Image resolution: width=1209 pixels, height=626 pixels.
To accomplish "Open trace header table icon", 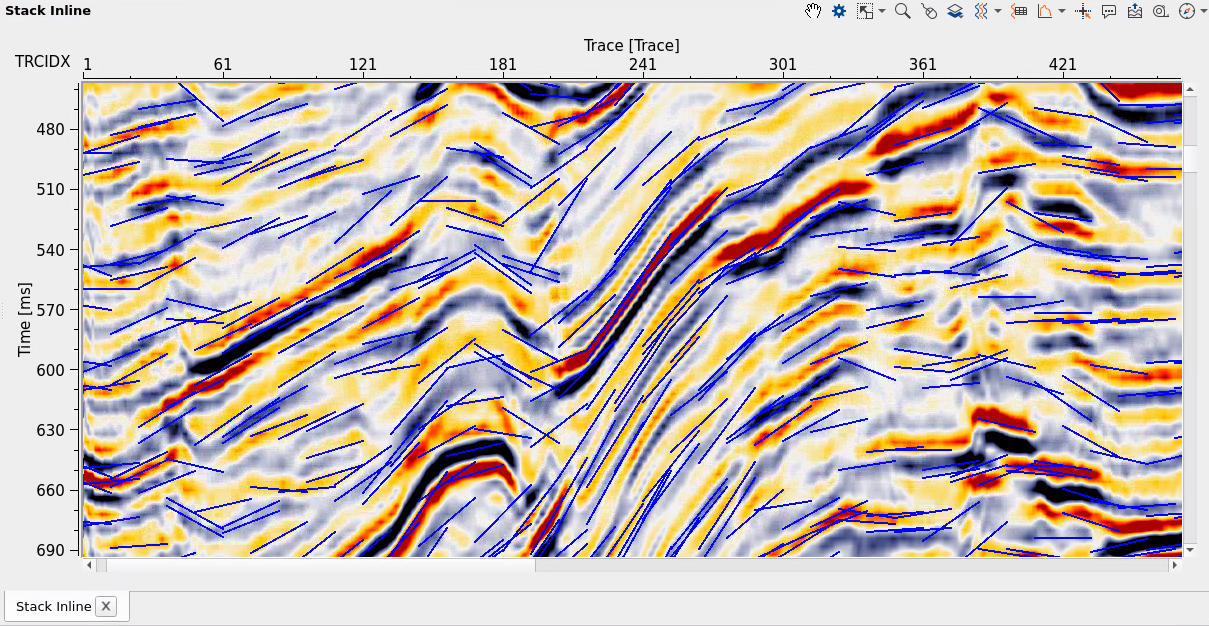I will pos(1019,11).
